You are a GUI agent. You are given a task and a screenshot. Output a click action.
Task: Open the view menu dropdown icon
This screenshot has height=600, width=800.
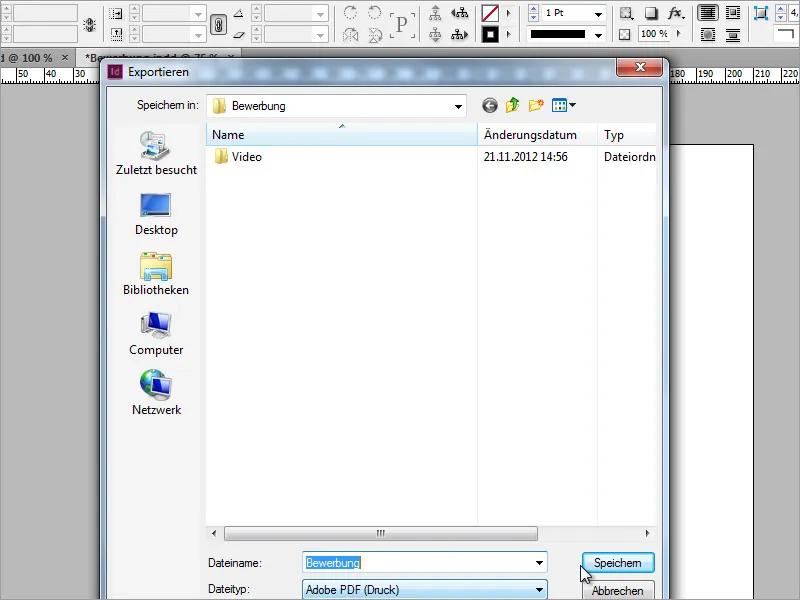click(564, 106)
